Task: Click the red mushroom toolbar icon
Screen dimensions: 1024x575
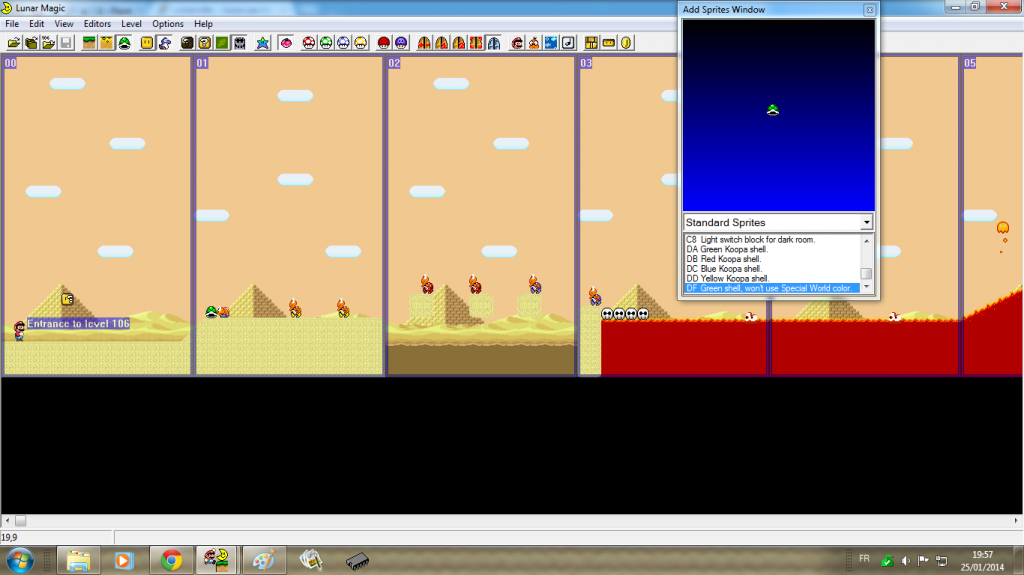Action: point(309,43)
